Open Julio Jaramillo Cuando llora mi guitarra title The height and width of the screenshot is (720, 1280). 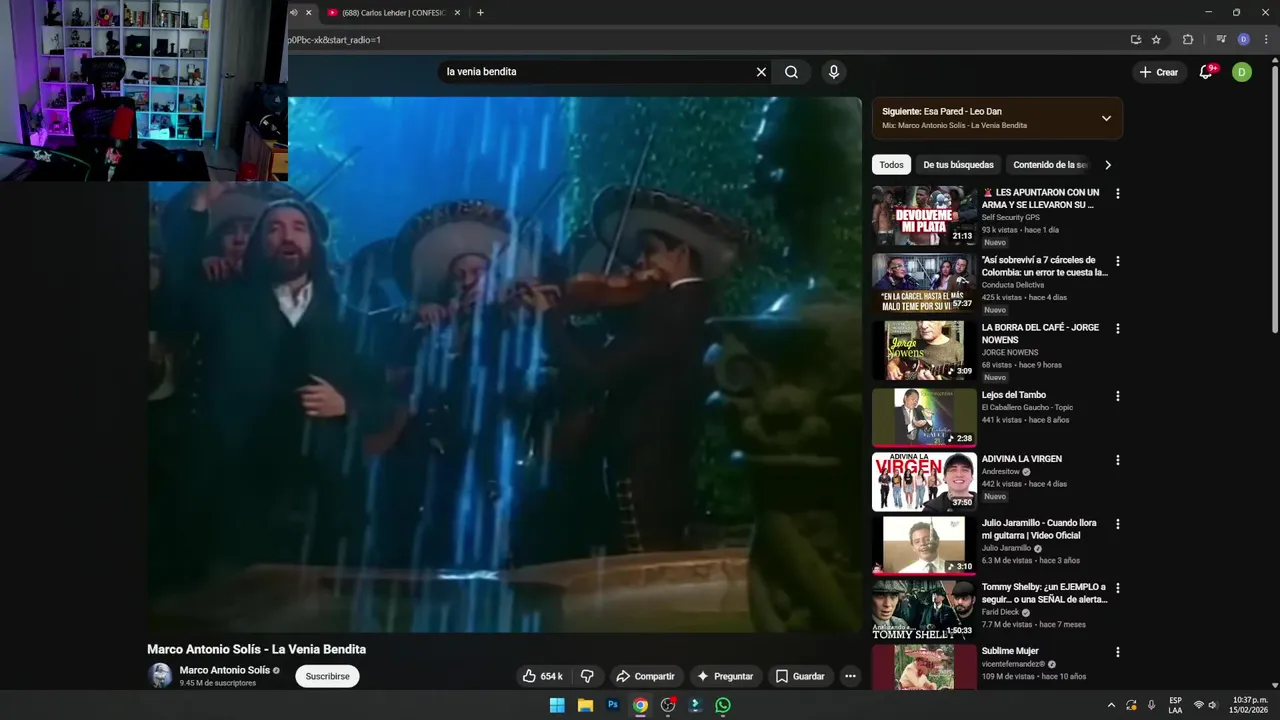coord(1039,529)
